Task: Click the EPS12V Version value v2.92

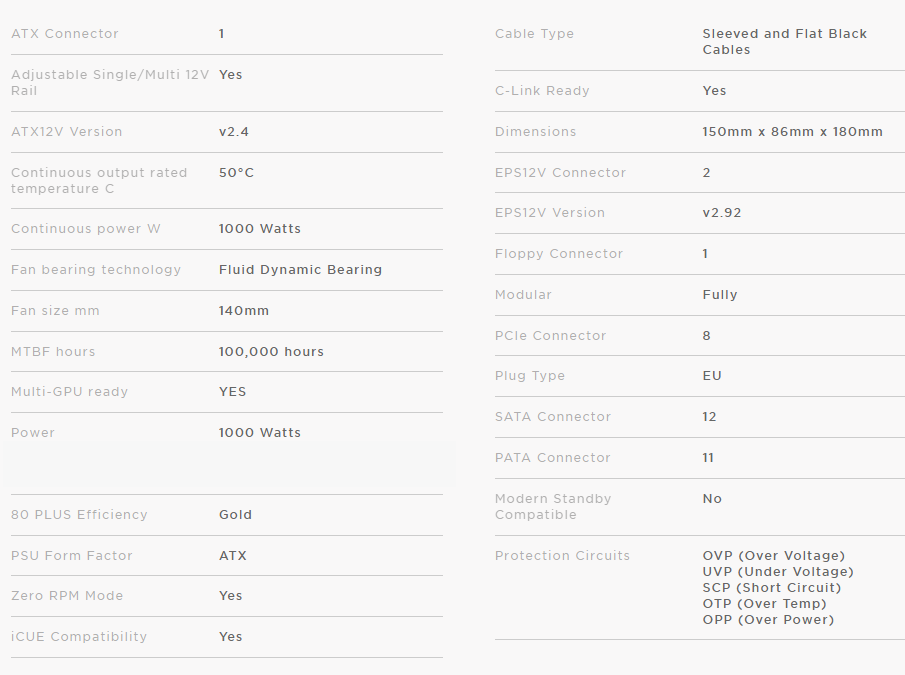Action: tap(722, 213)
